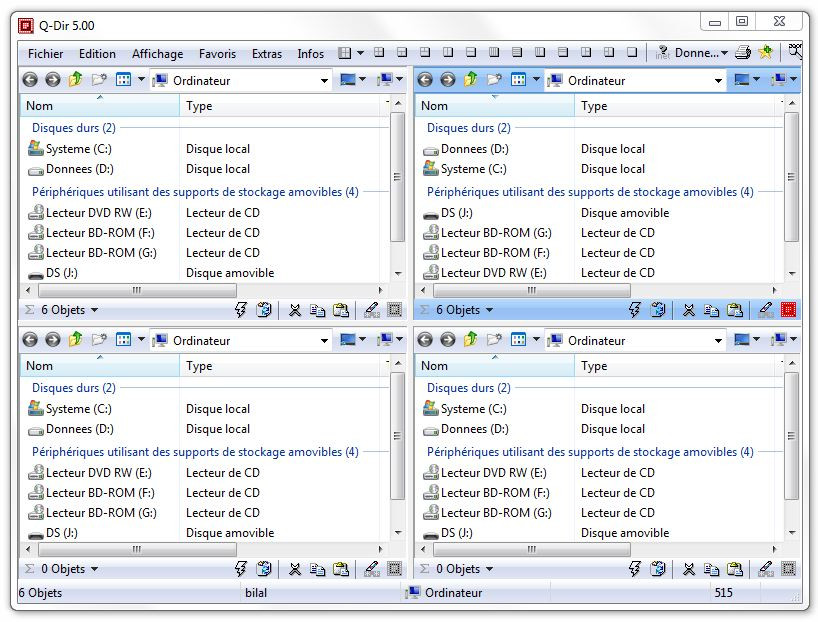Expand the "0 Objets" dropdown in bottom-left pane

pos(94,569)
